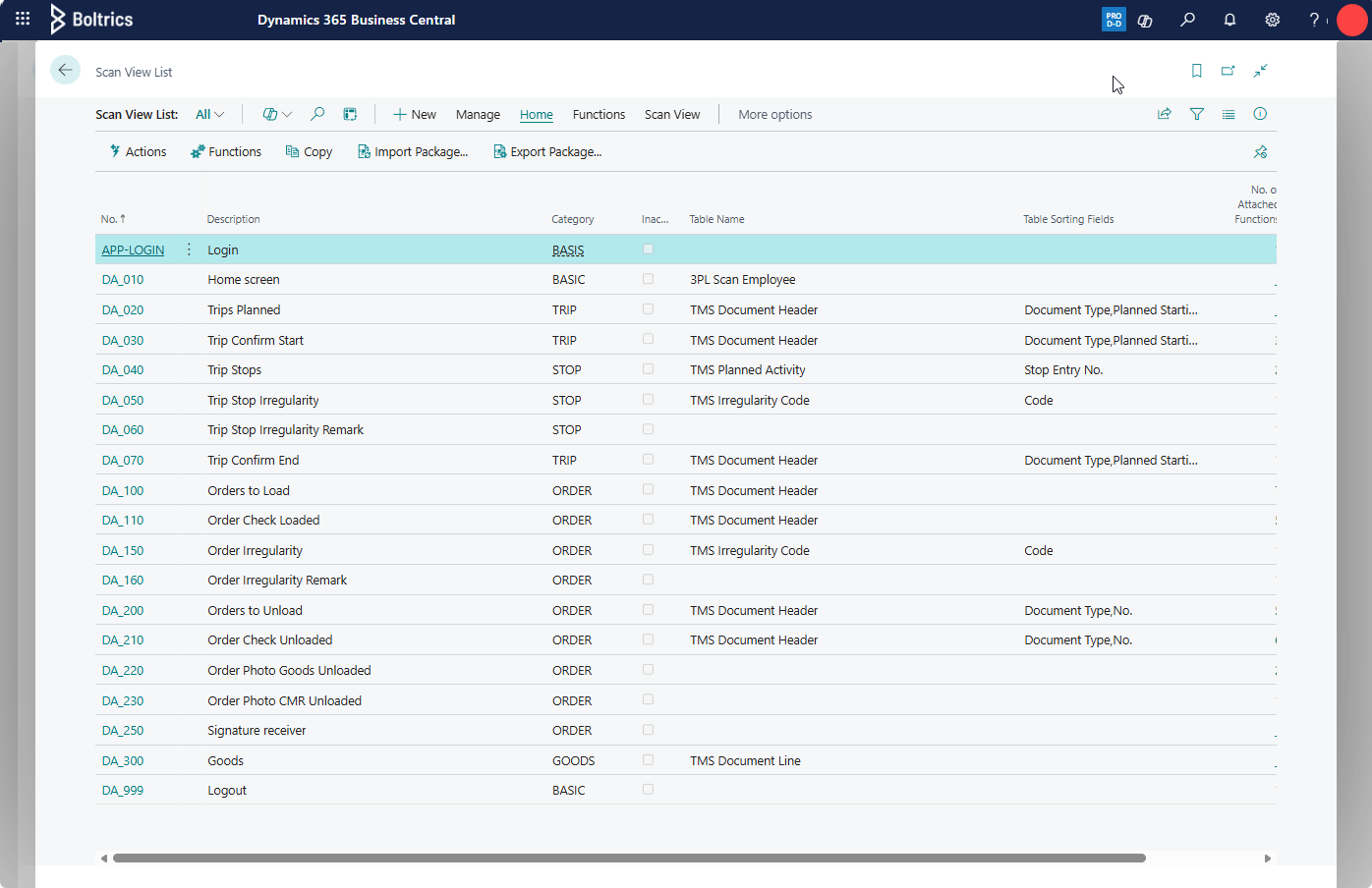1372x888 pixels.
Task: Toggle Inactive checkbox for DA_010 row
Action: 648,279
